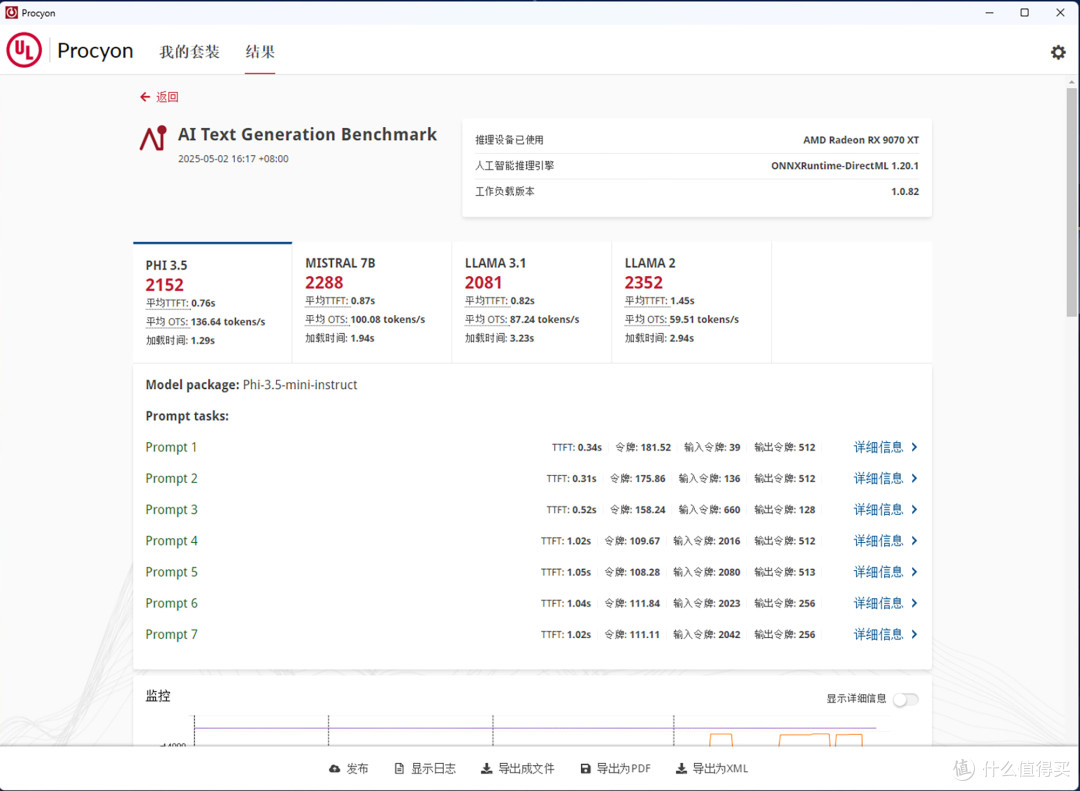
Task: Expand details chevron for Prompt 5
Action: point(914,572)
